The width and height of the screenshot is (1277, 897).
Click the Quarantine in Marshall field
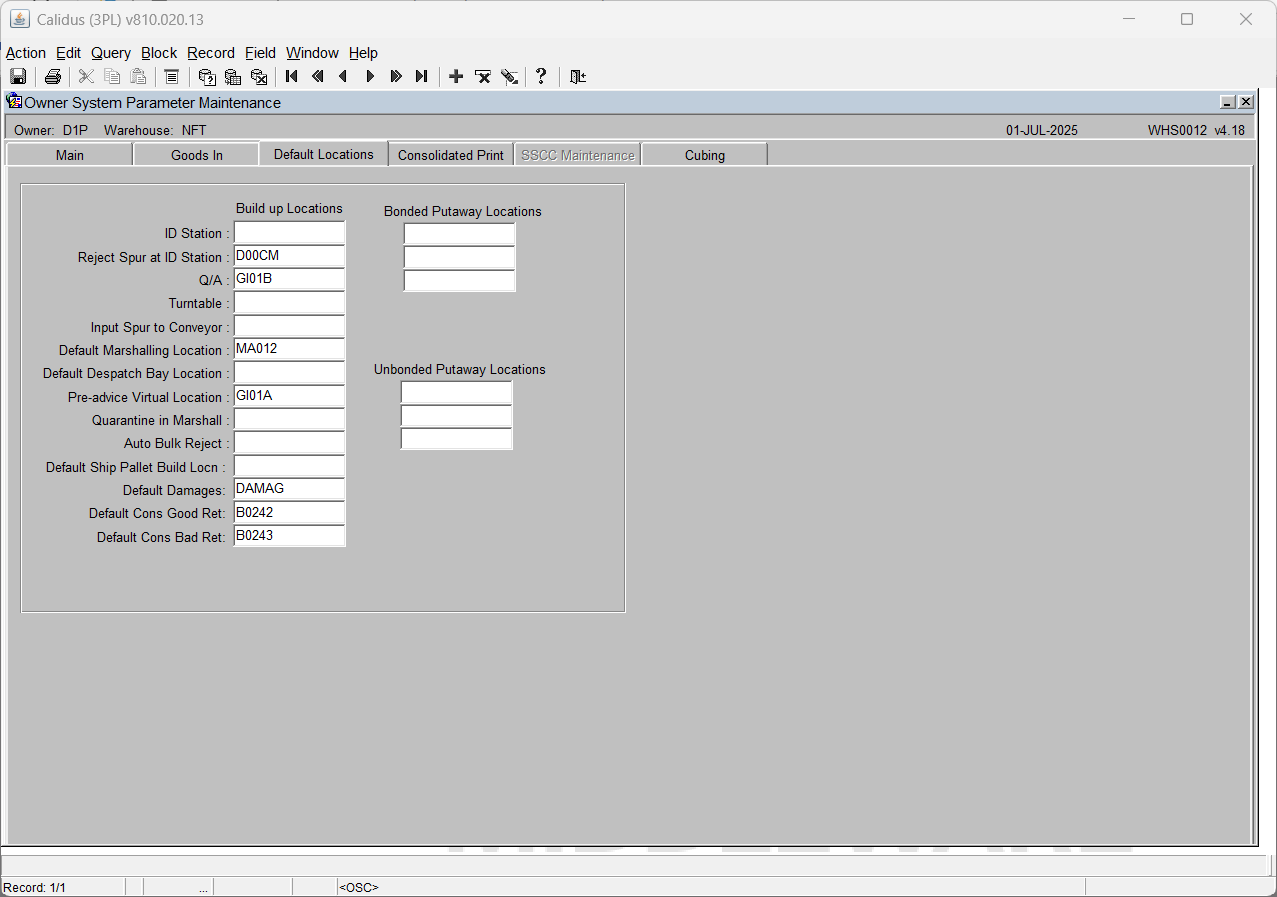[x=289, y=420]
